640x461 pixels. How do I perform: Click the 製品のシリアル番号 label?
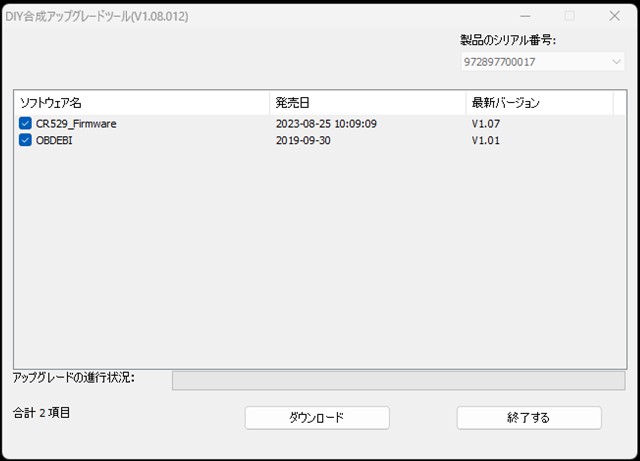click(508, 40)
